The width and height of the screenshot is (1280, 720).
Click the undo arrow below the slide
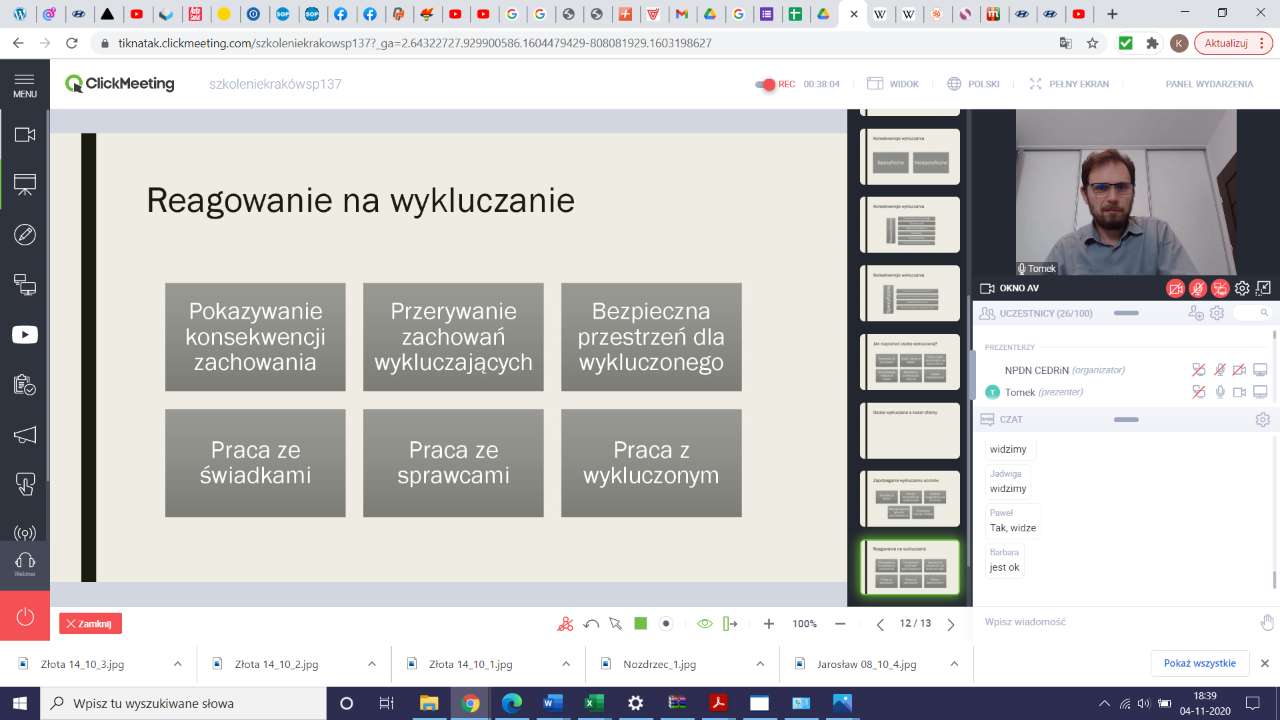591,624
